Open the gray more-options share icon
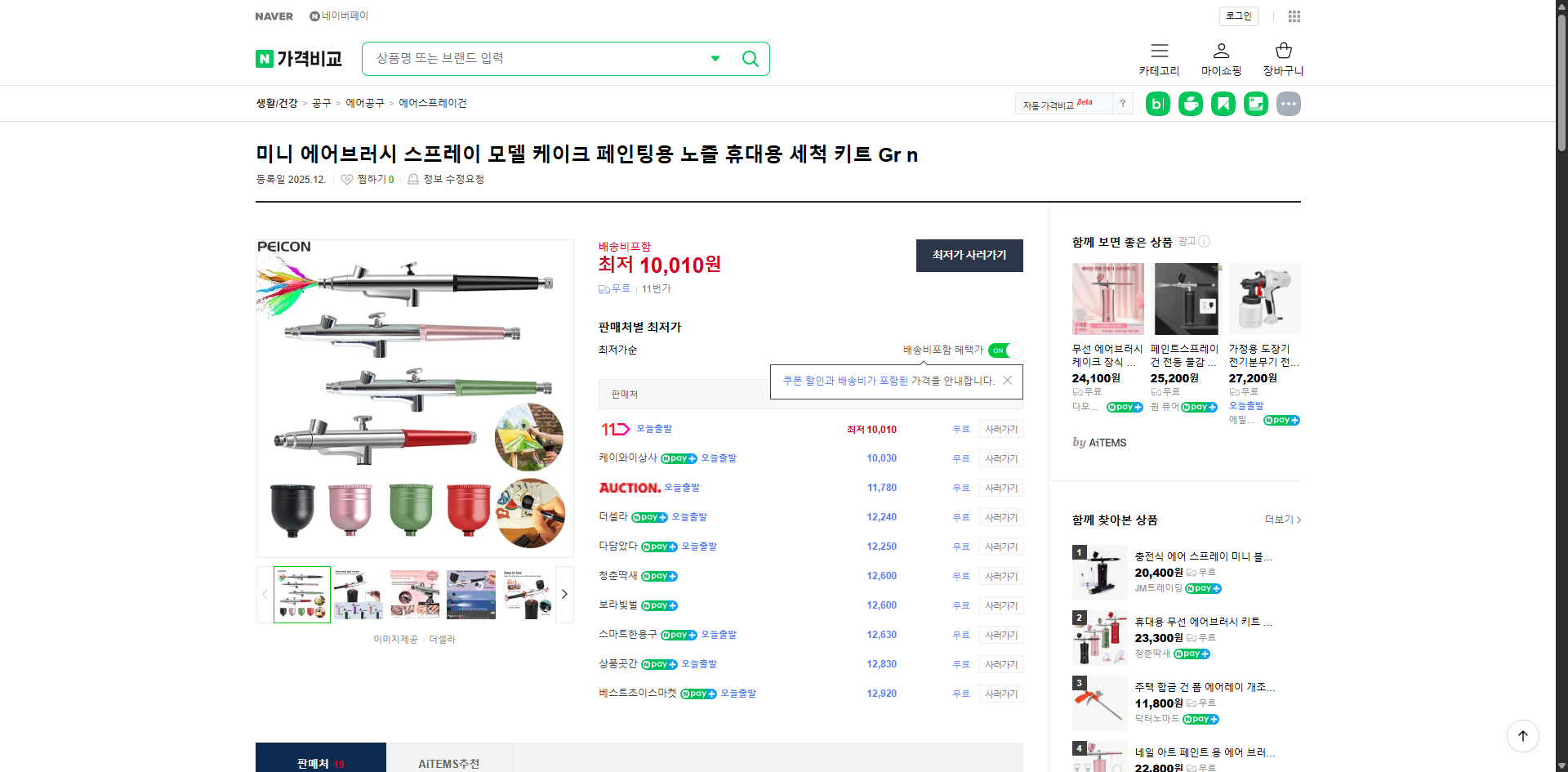 point(1288,103)
